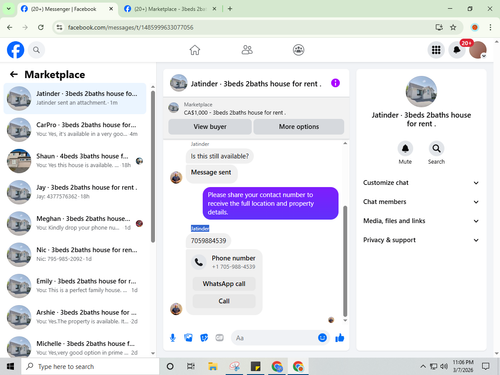Switch to the Marketplace 3beds browser tab
The height and width of the screenshot is (375, 500).
[170, 9]
